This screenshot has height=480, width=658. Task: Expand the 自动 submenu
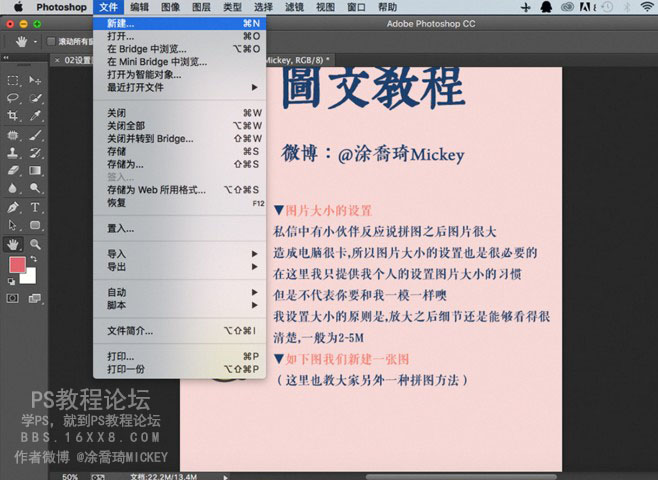pos(254,292)
